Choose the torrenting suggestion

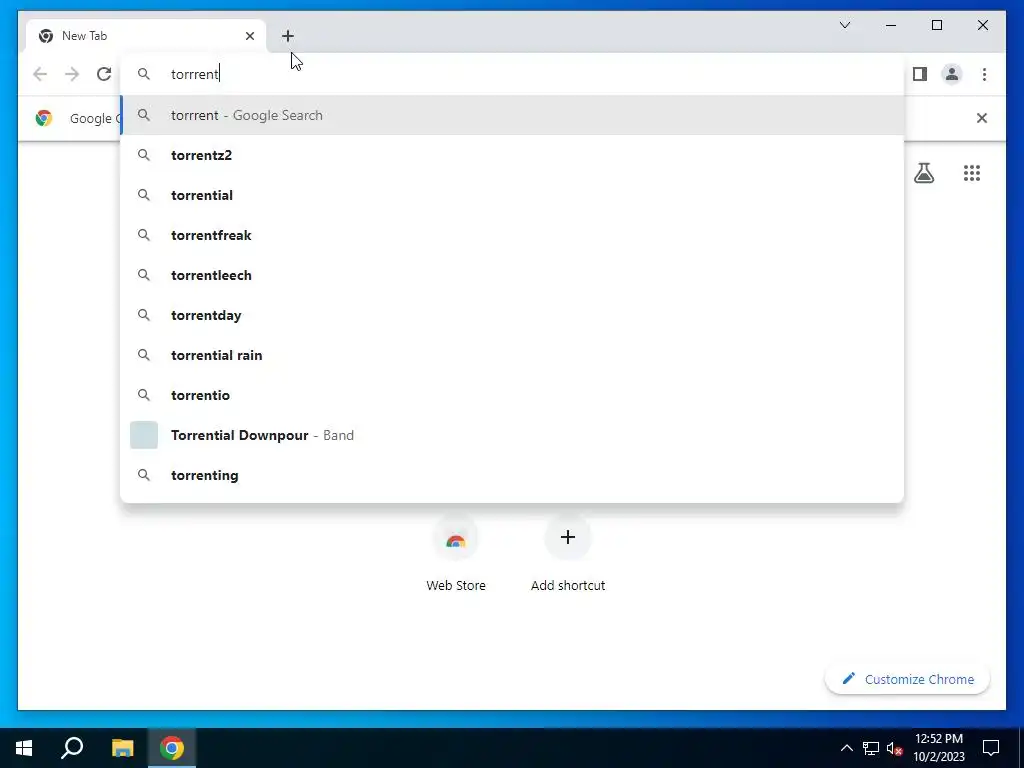tap(512, 475)
